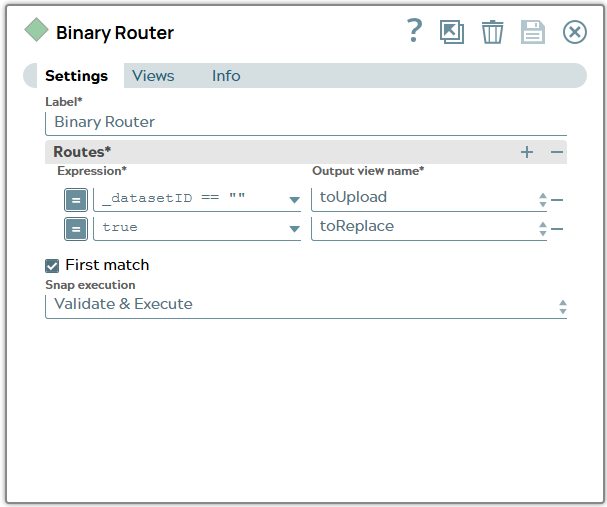
Task: Open toReplace output view selector arrows
Action: tap(543, 229)
